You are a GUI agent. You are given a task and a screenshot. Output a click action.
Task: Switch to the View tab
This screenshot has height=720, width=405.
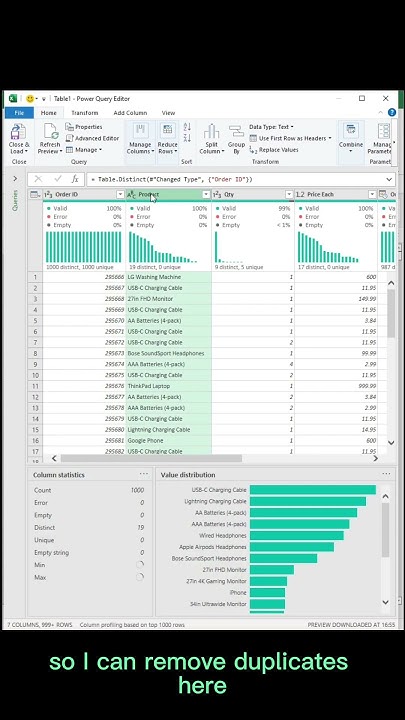[x=168, y=112]
